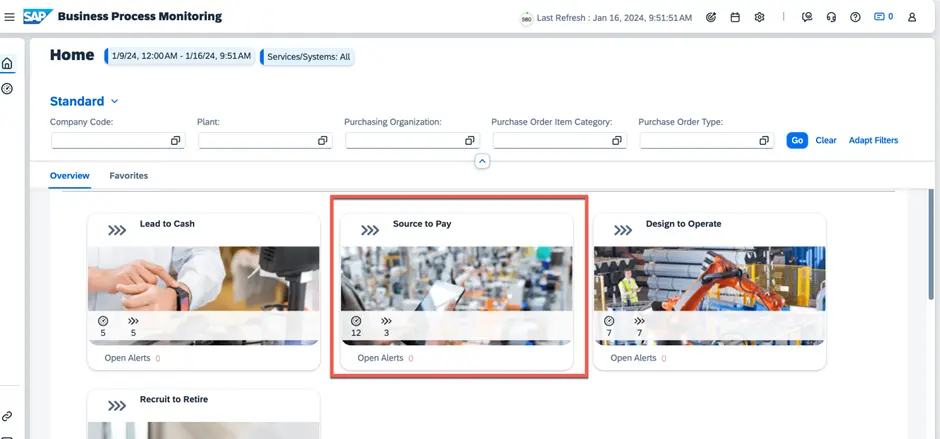
Task: Click the link icon in bottom-left sidebar
Action: click(x=7, y=416)
